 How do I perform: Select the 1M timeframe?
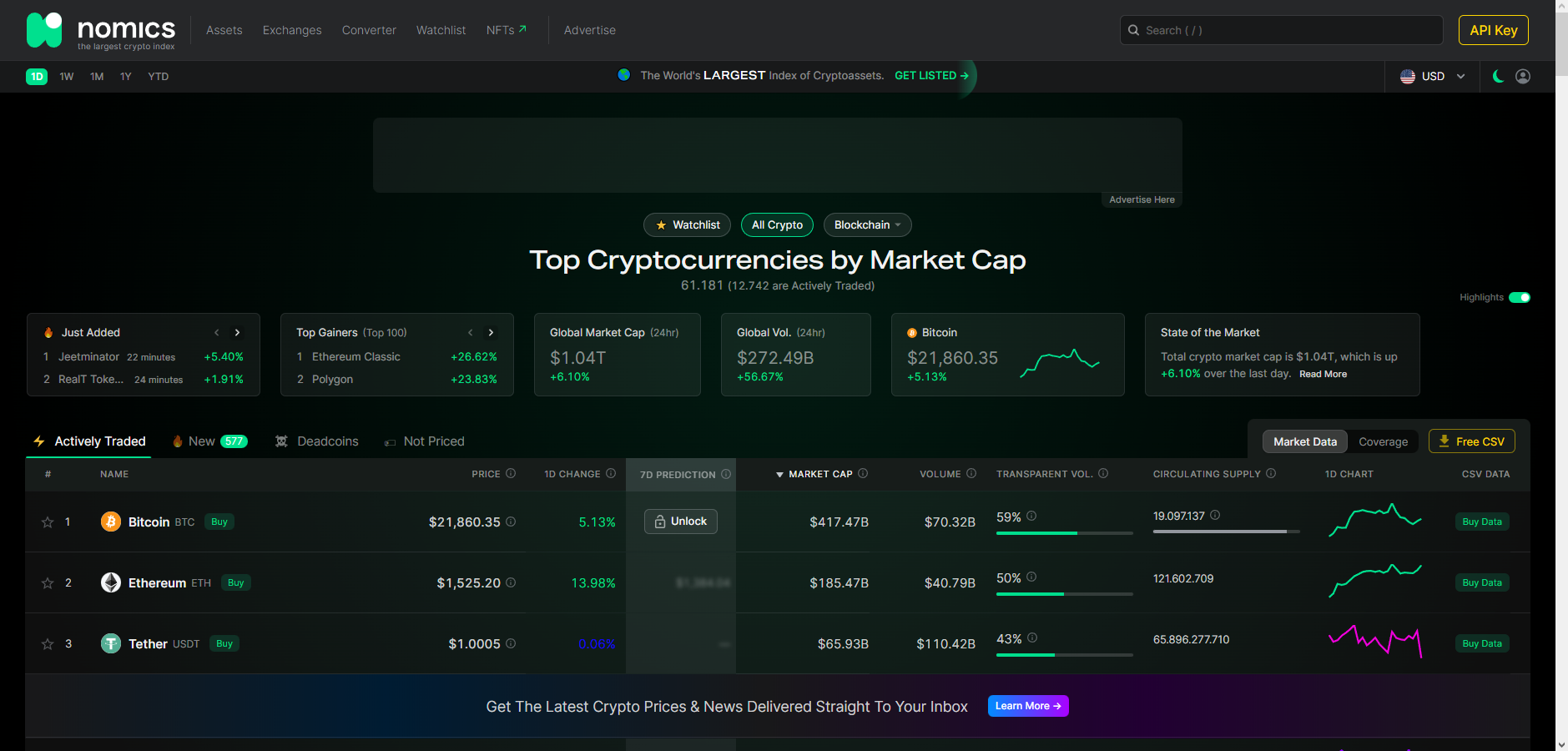point(97,77)
